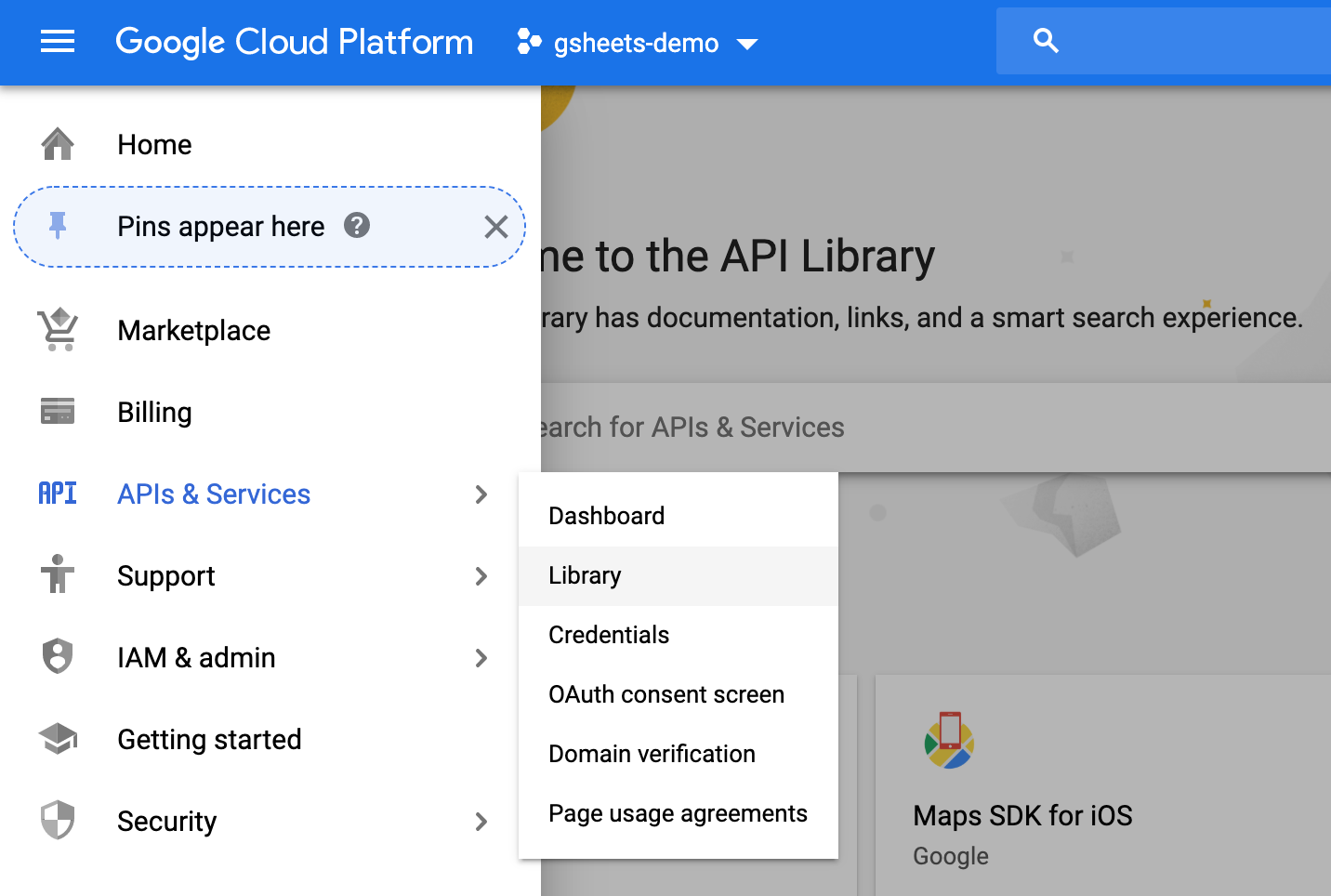Dismiss the Pins appear here banner

pyautogui.click(x=495, y=226)
